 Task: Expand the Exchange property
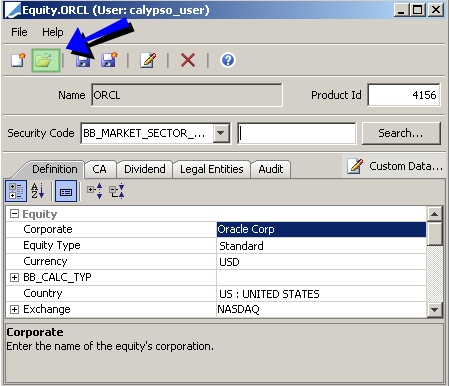[x=14, y=309]
